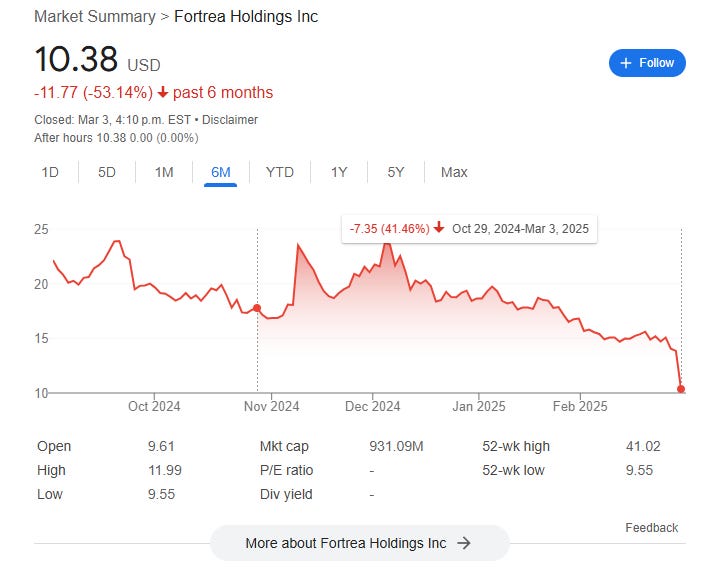Click the Fortrea Holdings Inc title
The height and width of the screenshot is (573, 713).
tap(246, 16)
